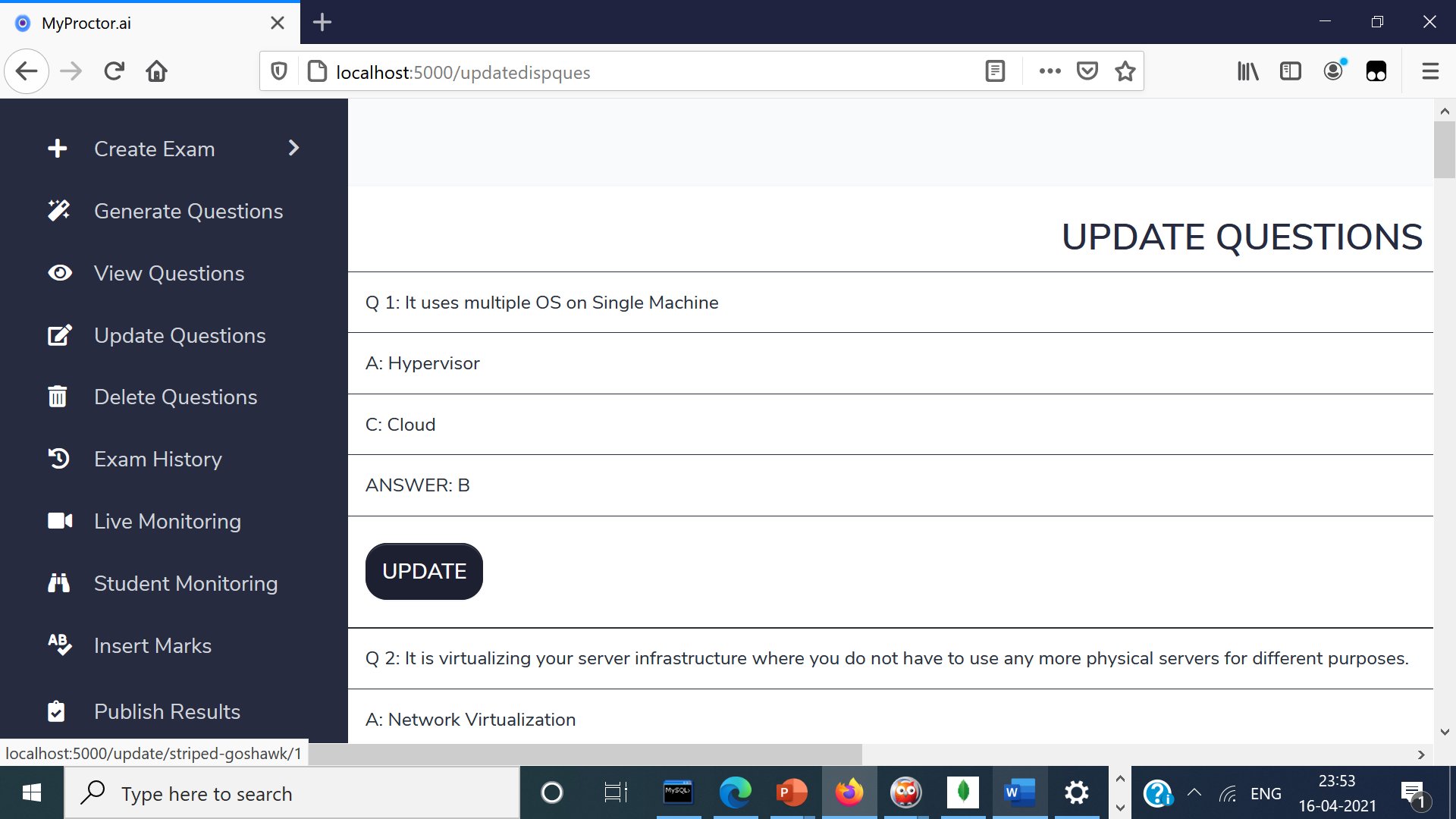Click the Insert Marks spell-check icon
The width and height of the screenshot is (1456, 819).
[x=59, y=645]
